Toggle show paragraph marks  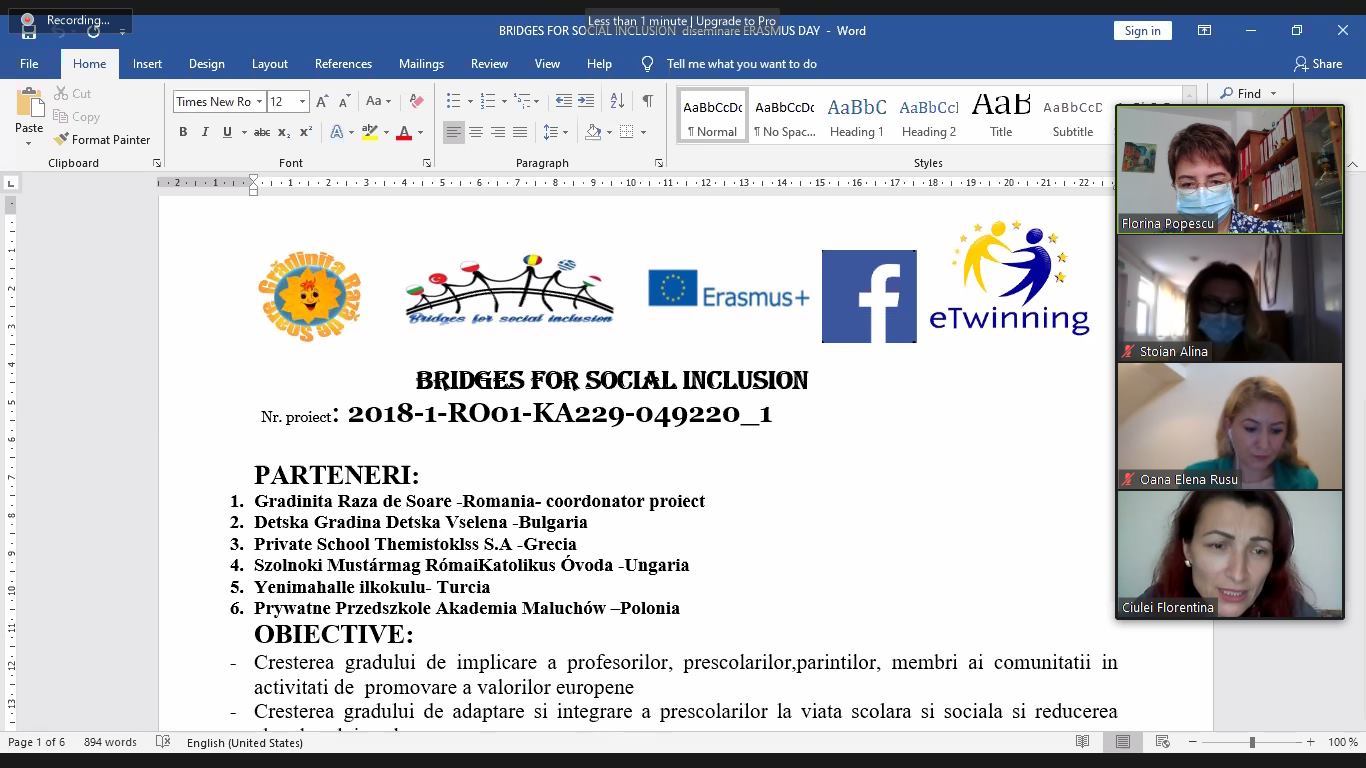point(648,101)
